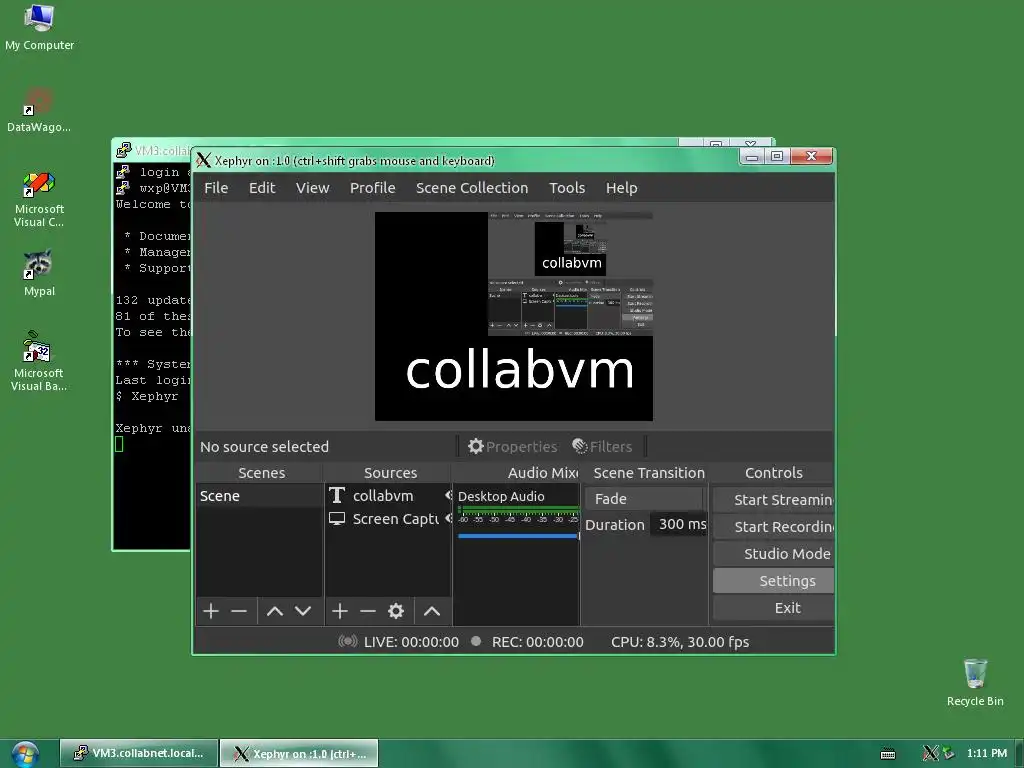Screen dimensions: 1024x768
Task: Toggle visibility eye of collabvm source
Action: (x=448, y=496)
